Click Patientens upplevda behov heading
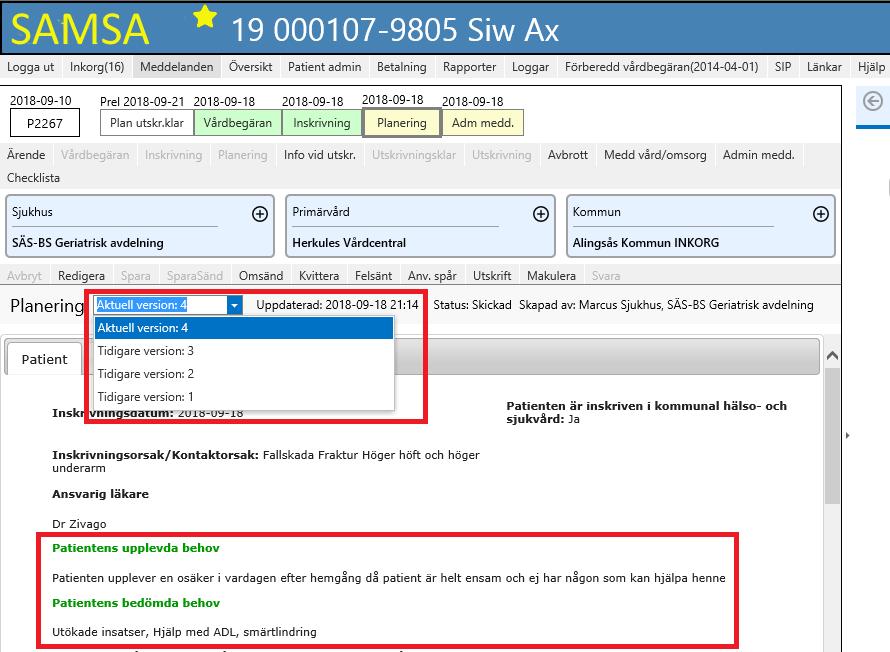This screenshot has width=890, height=652. point(136,548)
